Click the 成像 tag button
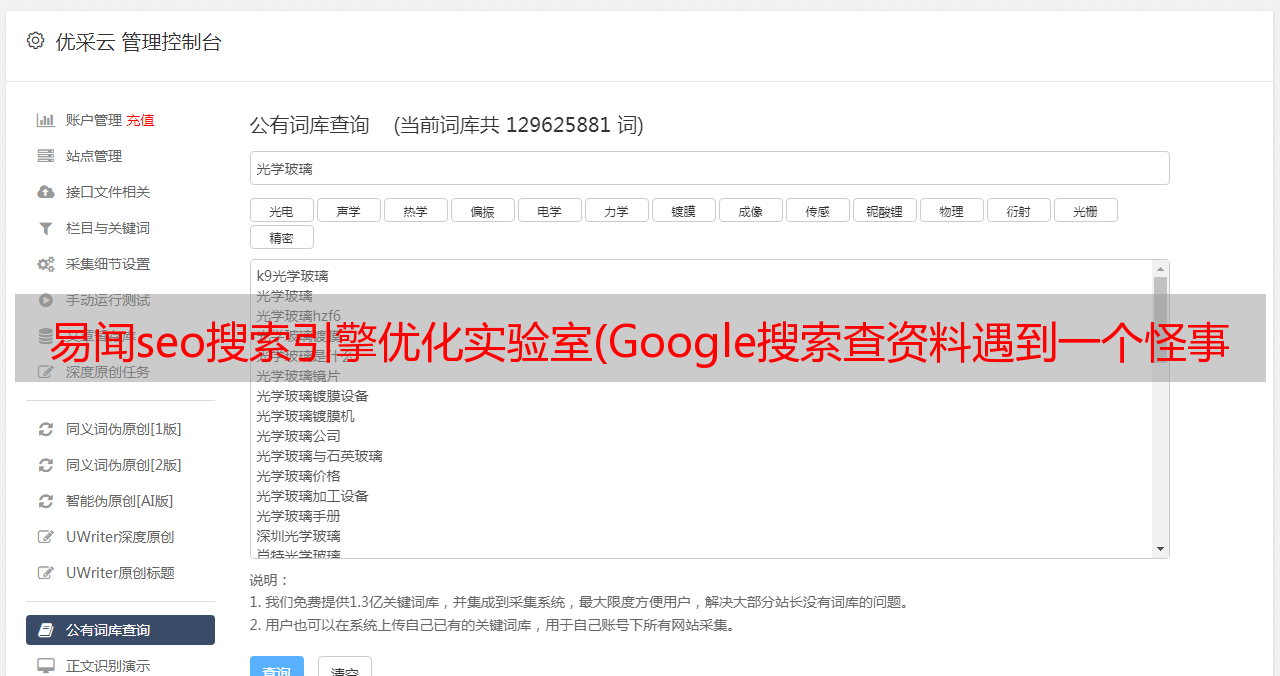 751,210
